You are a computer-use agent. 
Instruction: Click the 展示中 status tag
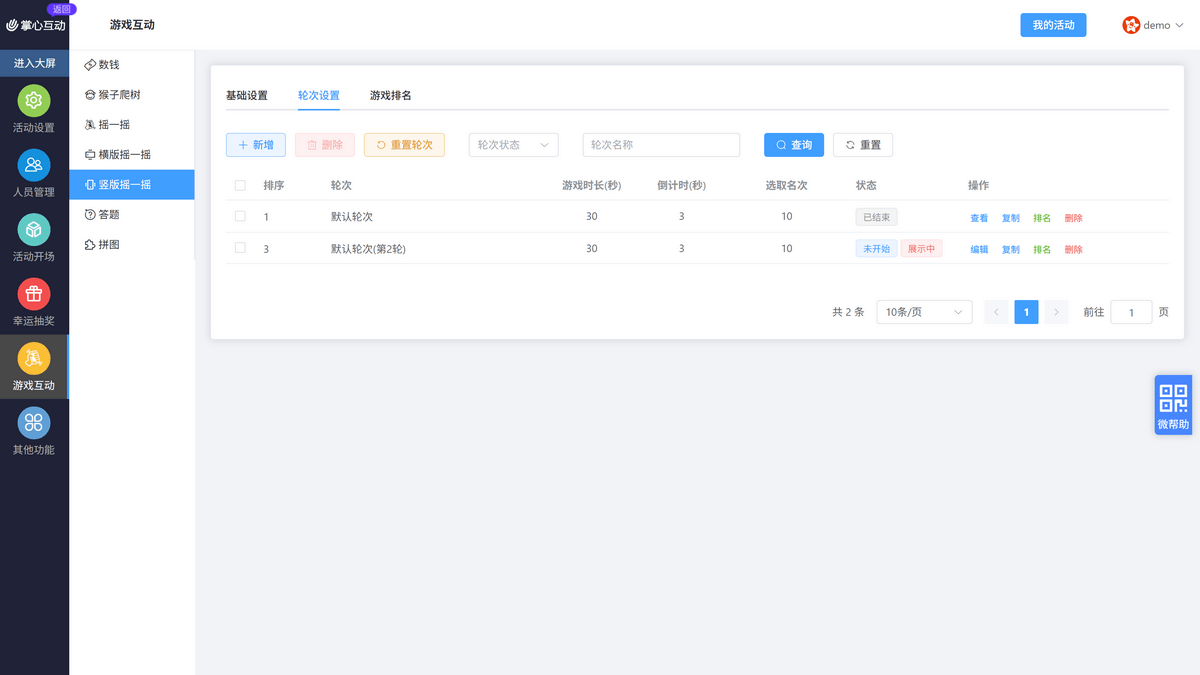point(921,249)
